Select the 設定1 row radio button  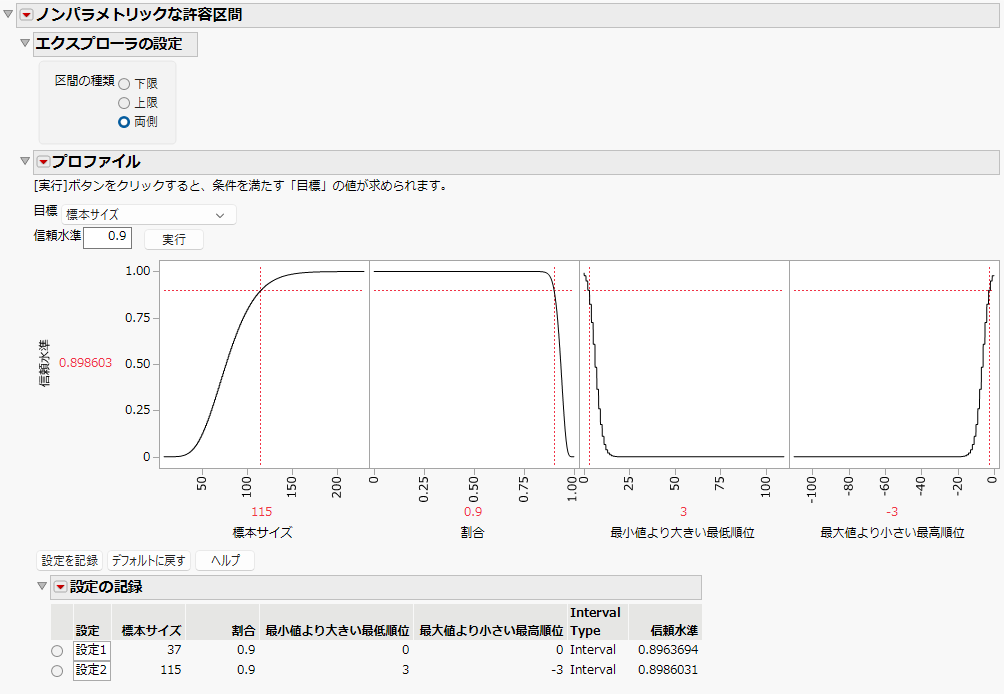(57, 651)
